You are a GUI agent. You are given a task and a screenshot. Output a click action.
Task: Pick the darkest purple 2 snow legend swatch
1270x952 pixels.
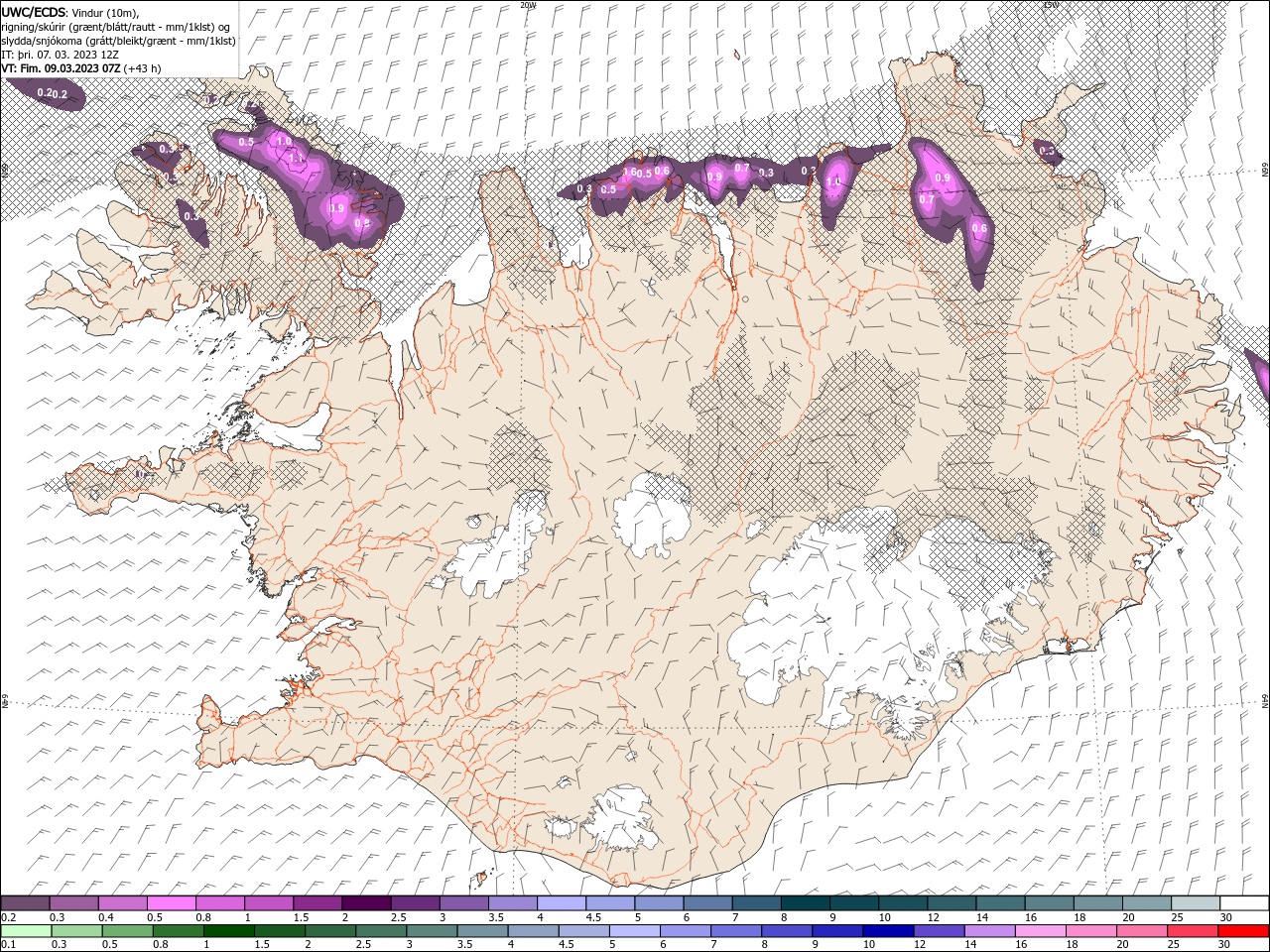pyautogui.click(x=366, y=903)
